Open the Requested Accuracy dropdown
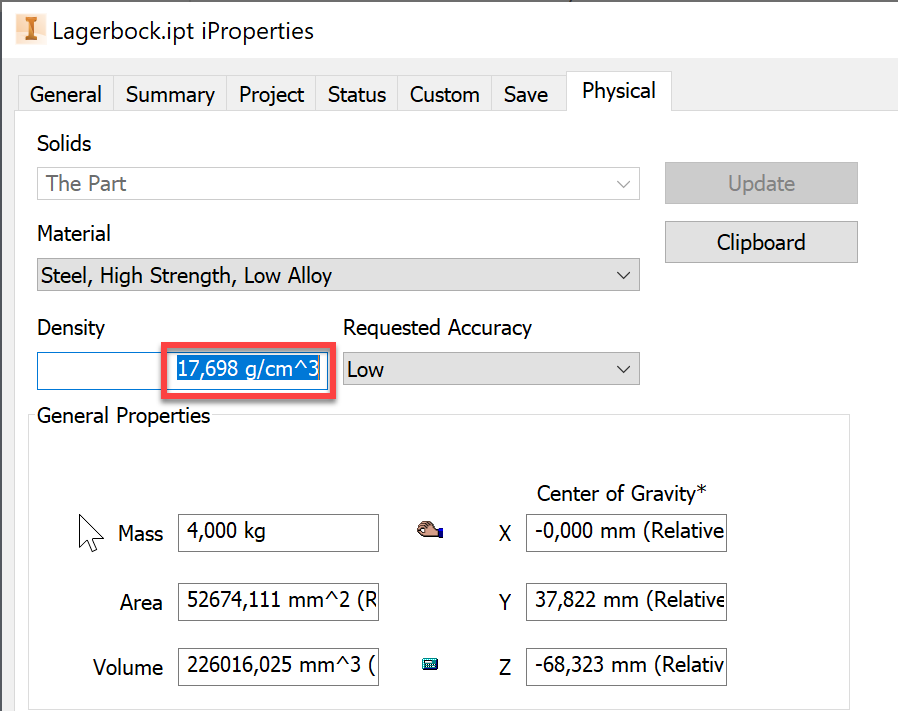This screenshot has width=898, height=711. click(623, 369)
